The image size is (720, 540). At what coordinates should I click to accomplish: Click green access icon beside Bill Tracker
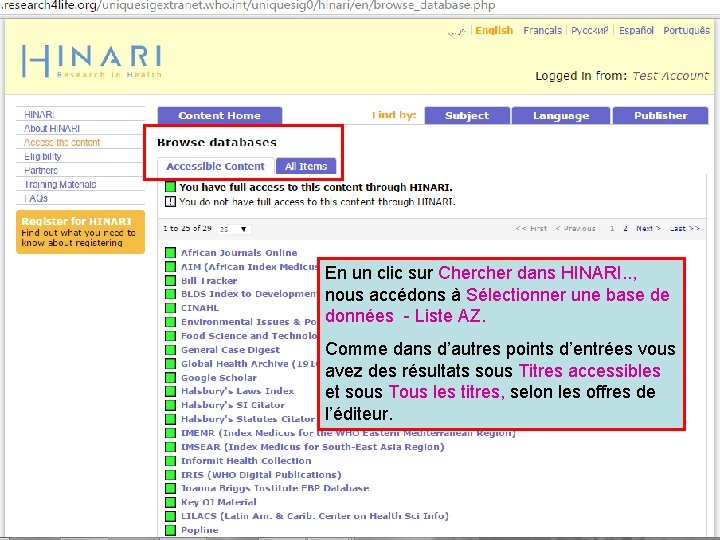point(170,281)
